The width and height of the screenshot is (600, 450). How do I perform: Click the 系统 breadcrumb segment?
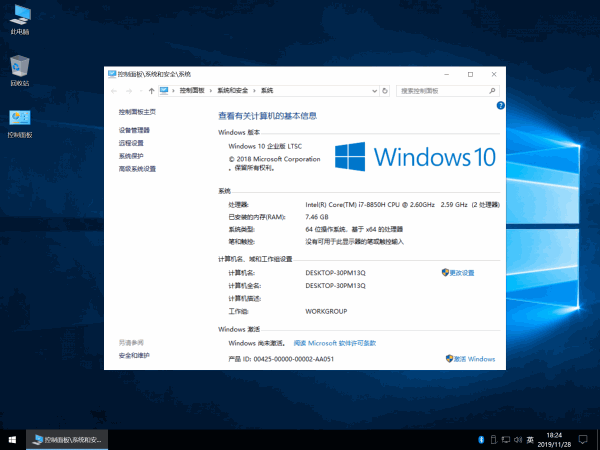pyautogui.click(x=267, y=91)
